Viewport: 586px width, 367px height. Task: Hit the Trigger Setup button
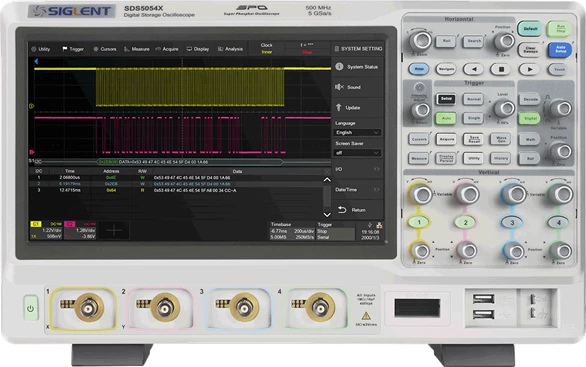click(446, 99)
